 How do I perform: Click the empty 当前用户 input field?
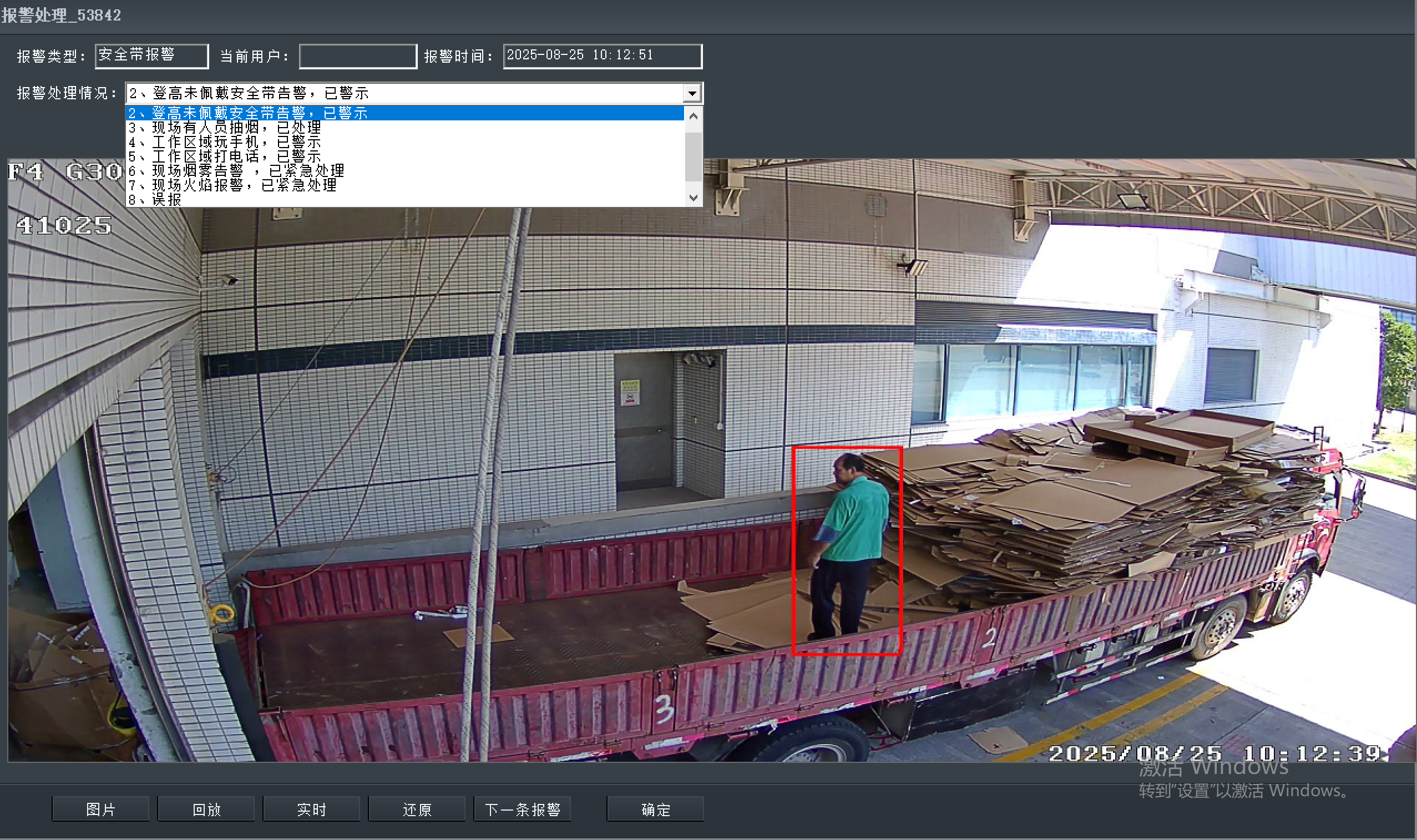click(x=357, y=55)
